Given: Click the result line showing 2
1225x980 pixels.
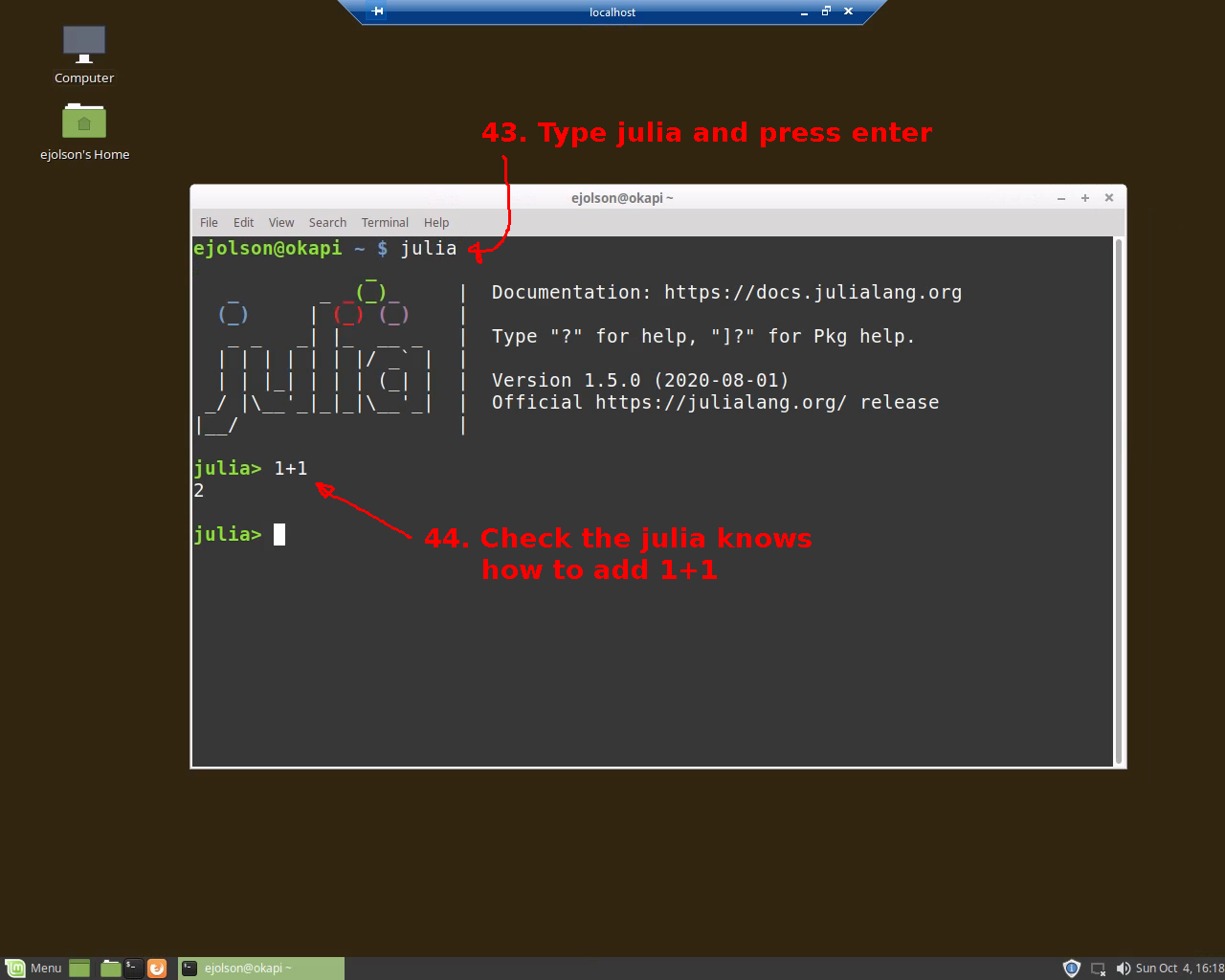Looking at the screenshot, I should (199, 491).
